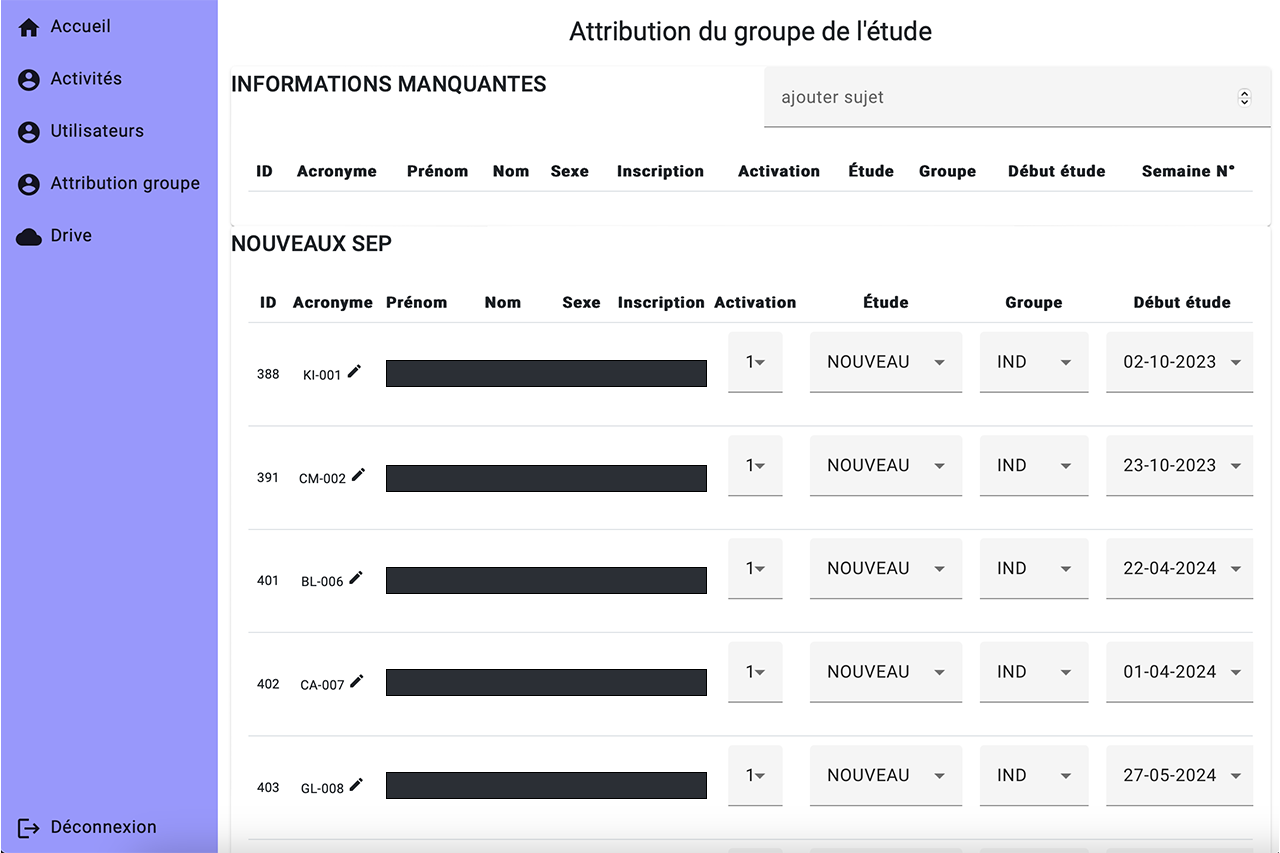The width and height of the screenshot is (1280, 853).
Task: Open Étude dropdown for CM-002
Action: point(886,465)
